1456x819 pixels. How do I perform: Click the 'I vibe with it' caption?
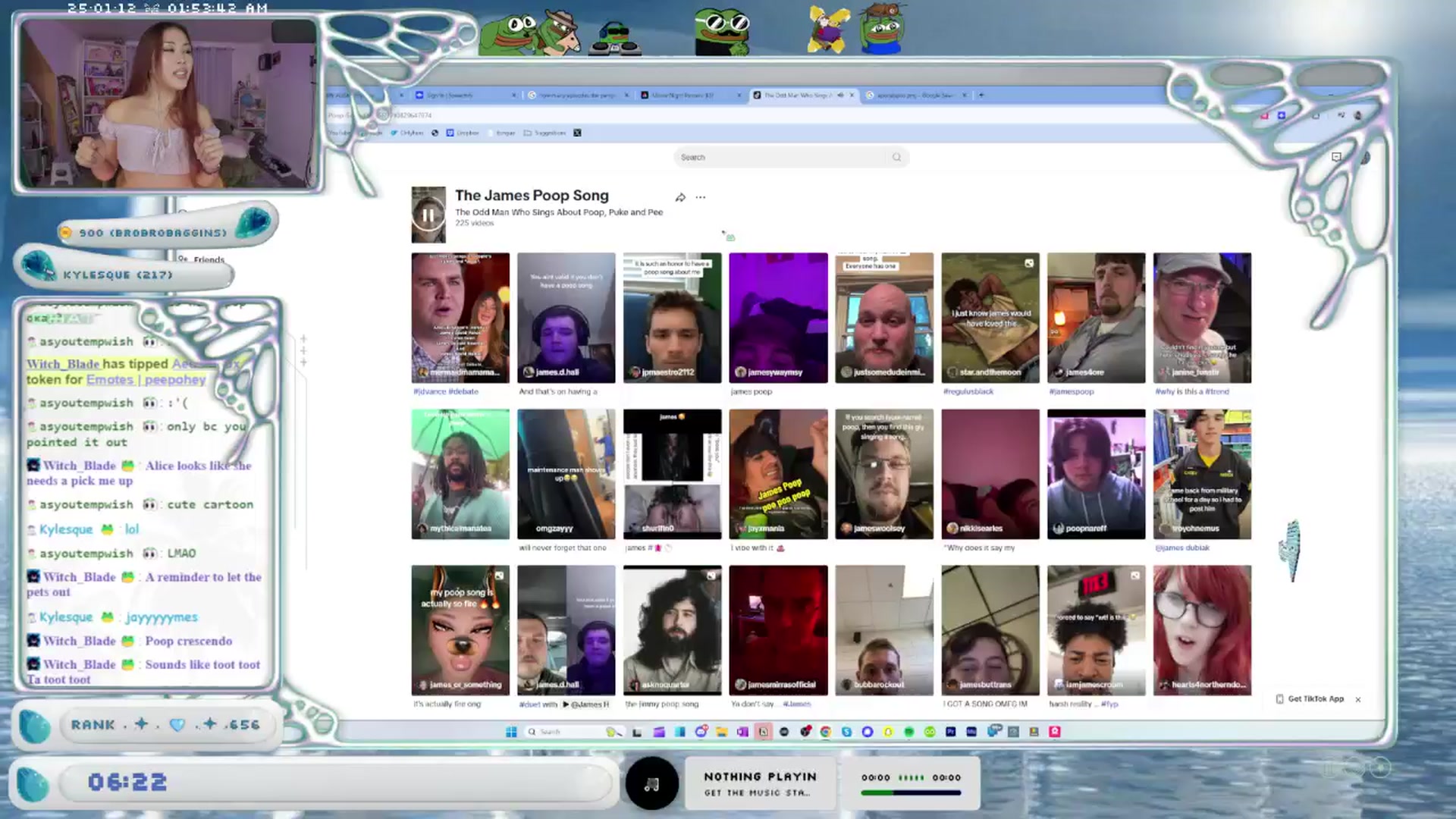(758, 548)
